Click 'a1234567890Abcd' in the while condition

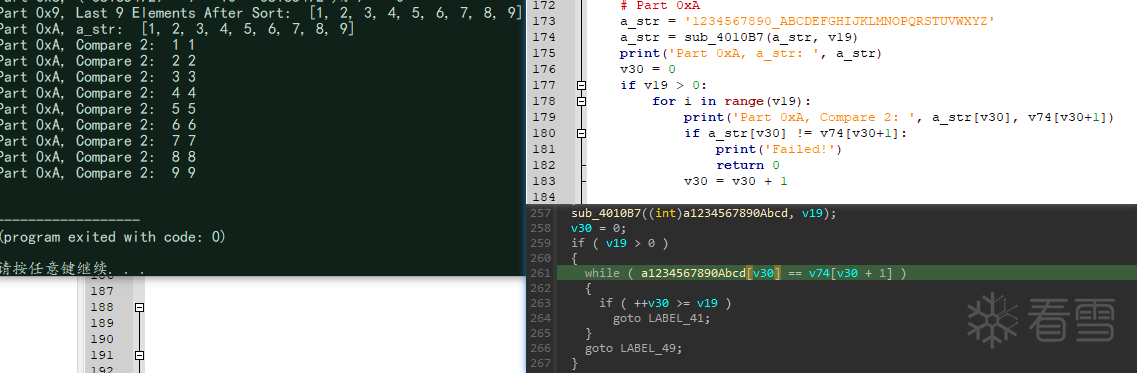694,273
